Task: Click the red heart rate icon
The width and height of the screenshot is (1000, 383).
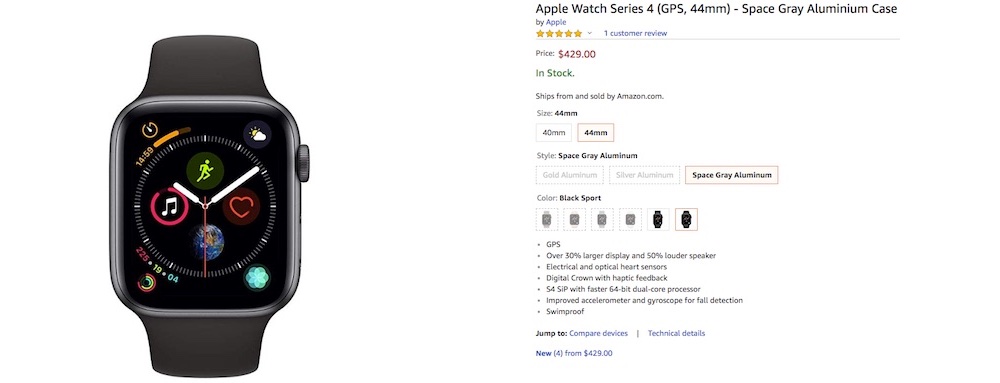Action: point(241,206)
